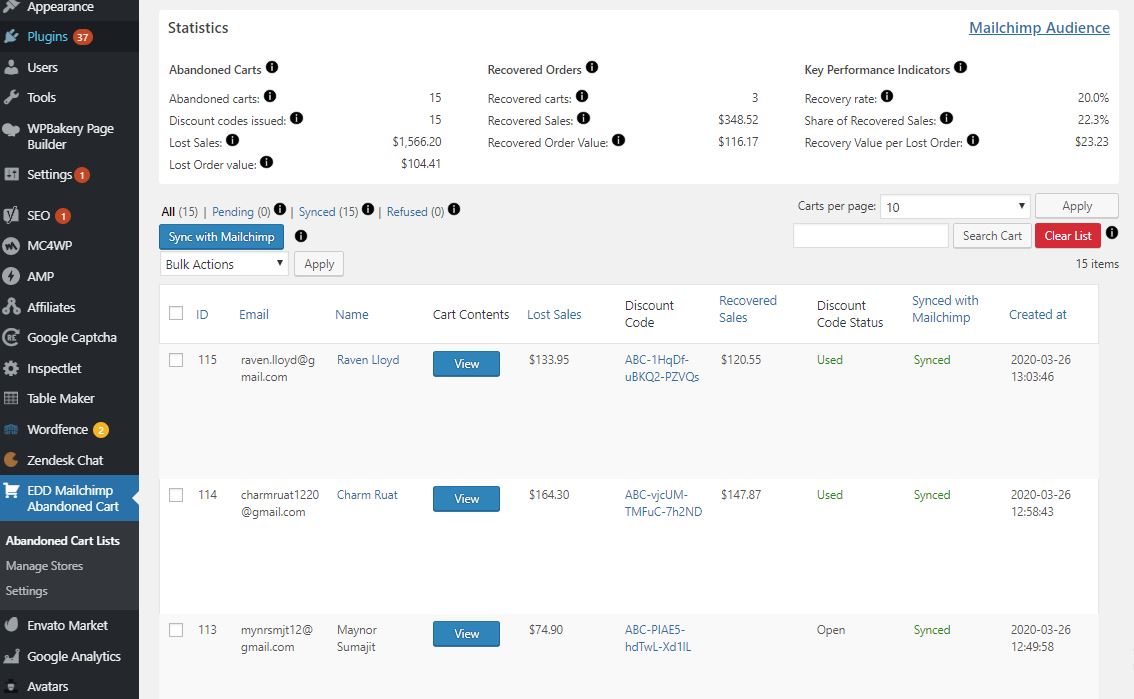This screenshot has width=1134, height=699.
Task: Click the info icon after Refused filter
Action: 454,210
